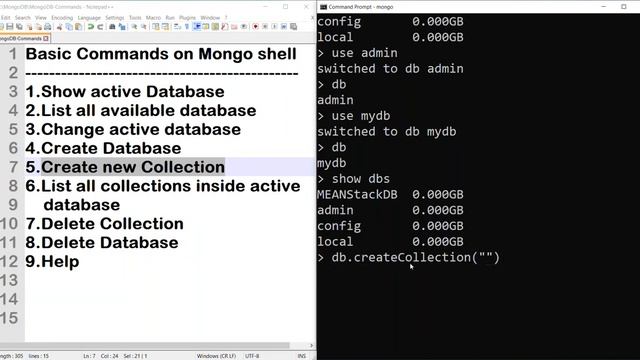Click 'Basic Commands on Mongo shell' heading line
640x360 pixels.
pos(161,54)
